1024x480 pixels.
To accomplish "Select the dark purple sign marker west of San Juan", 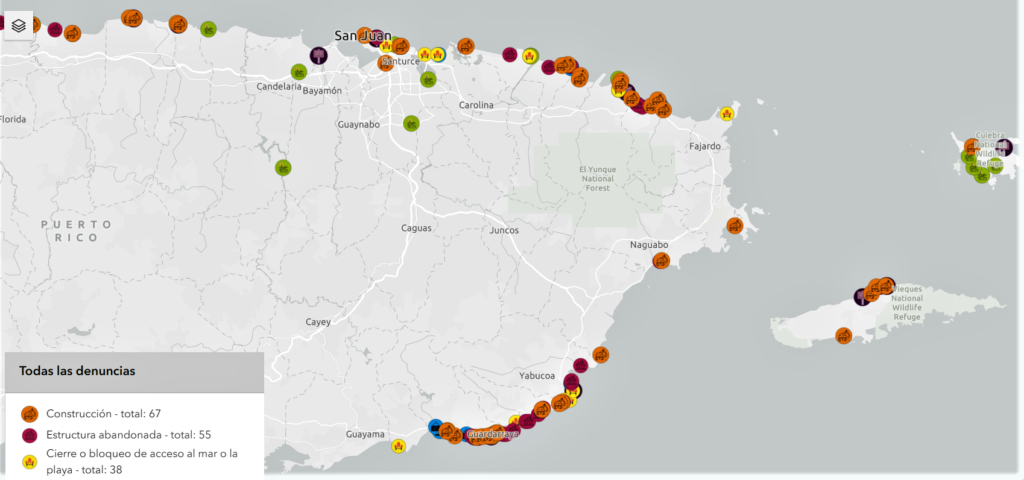I will tap(319, 55).
